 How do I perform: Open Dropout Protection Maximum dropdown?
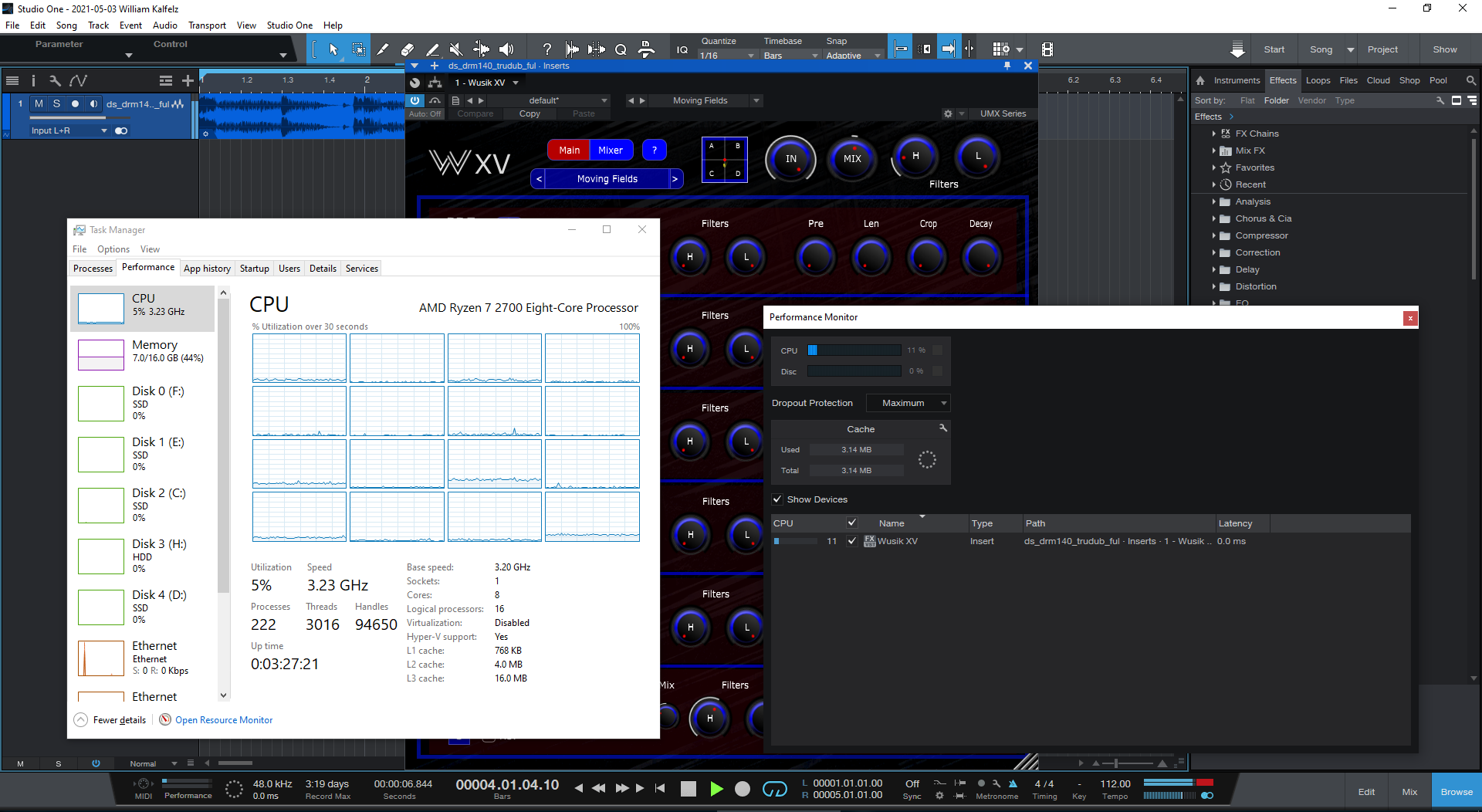(x=908, y=403)
